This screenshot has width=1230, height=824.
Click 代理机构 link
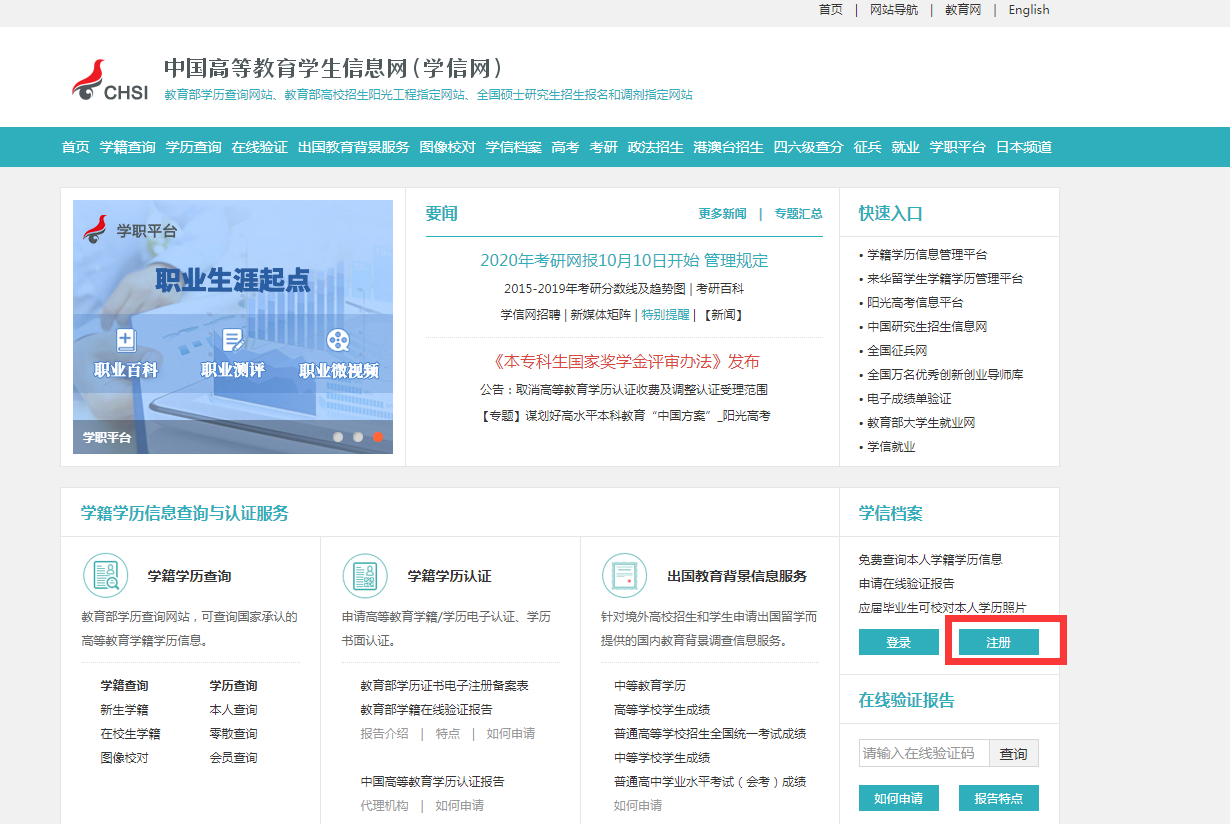coord(384,806)
